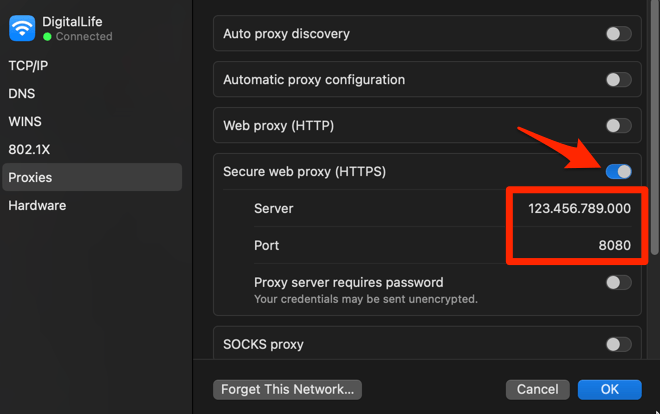This screenshot has height=414, width=660.
Task: Switch to the WINS section
Action: [x=25, y=121]
